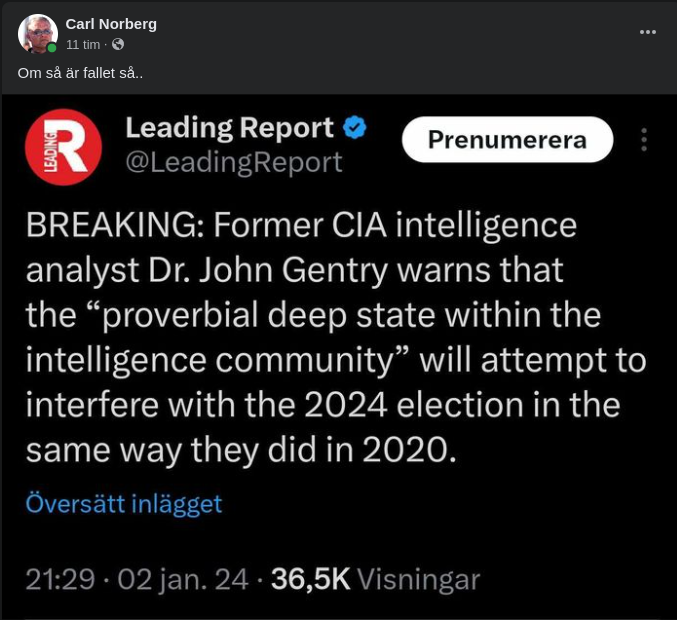Select the 'Om så är fallet så..' caption
Image resolution: width=677 pixels, height=620 pixels.
coord(80,73)
